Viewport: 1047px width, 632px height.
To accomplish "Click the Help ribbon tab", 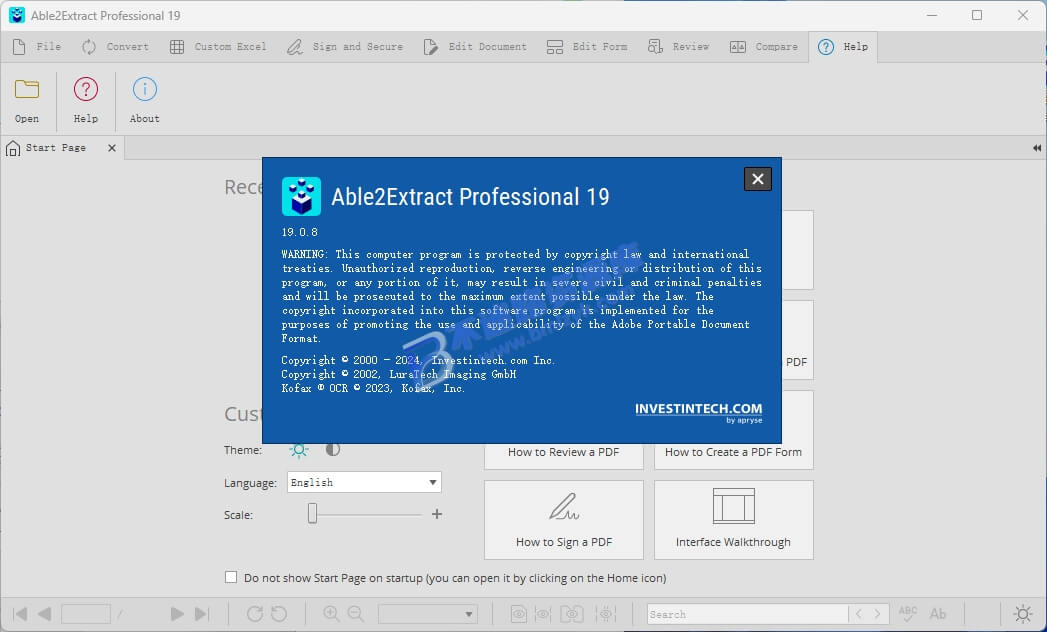I will coord(843,47).
